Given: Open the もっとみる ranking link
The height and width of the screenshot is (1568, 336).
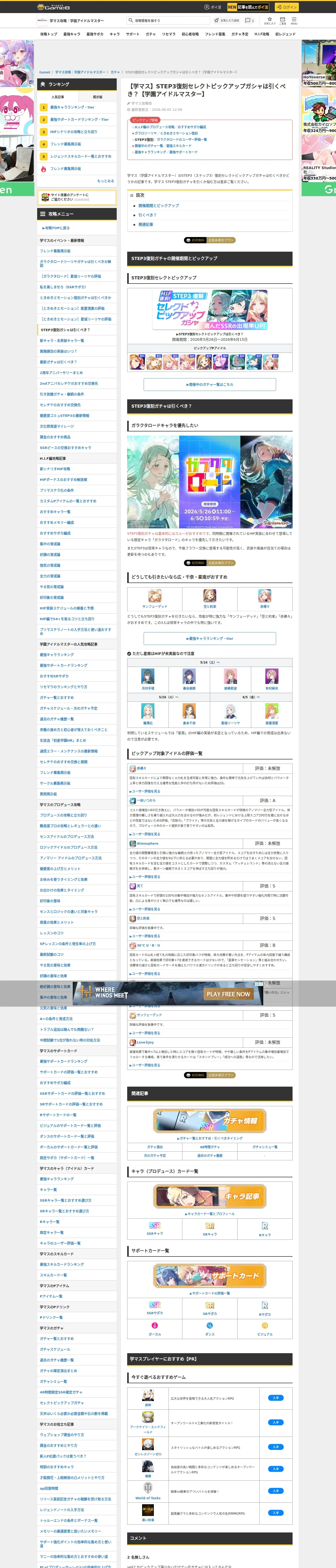Looking at the screenshot, I should tap(105, 181).
